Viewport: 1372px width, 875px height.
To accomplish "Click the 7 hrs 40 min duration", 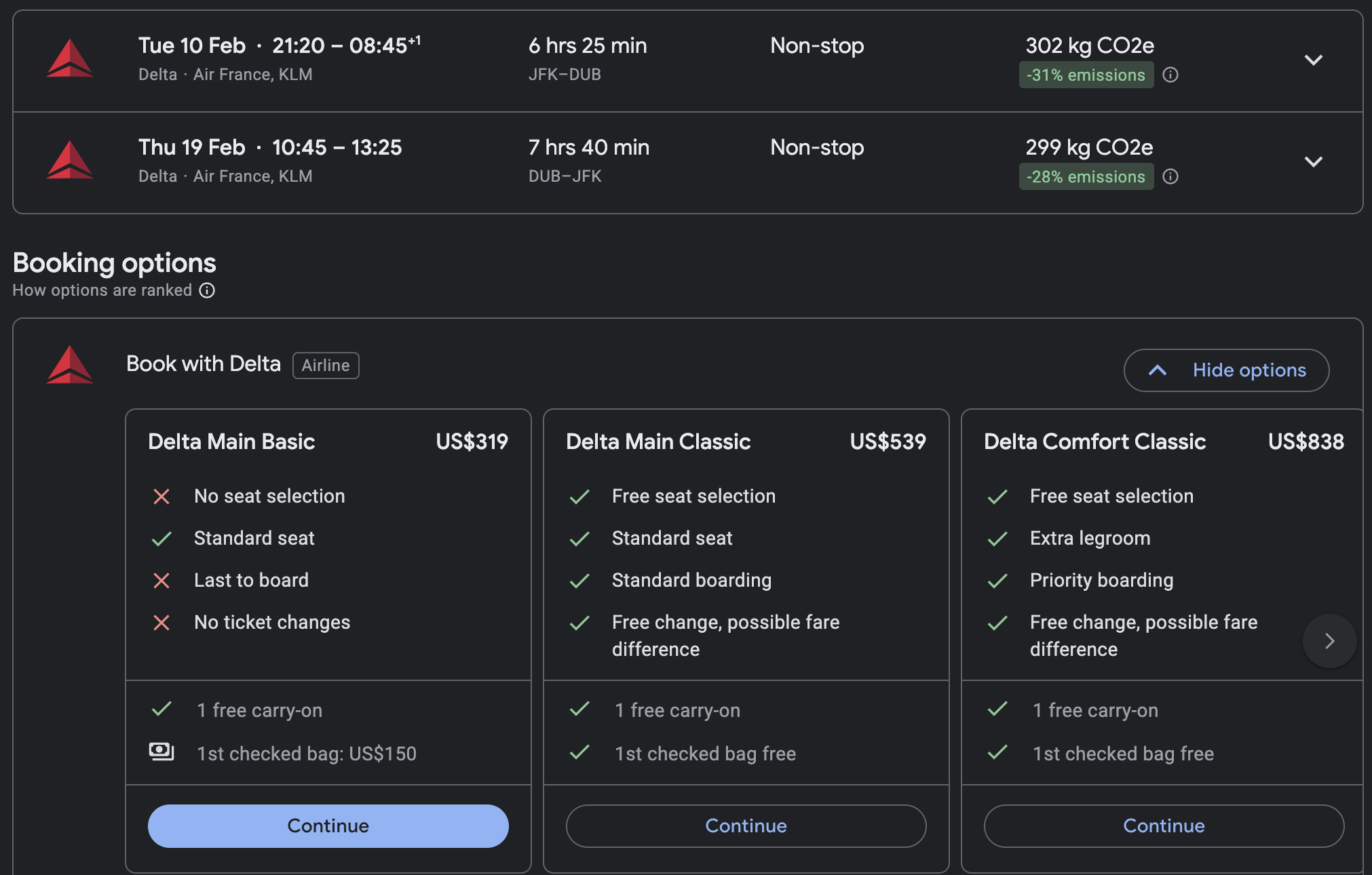I will click(x=589, y=147).
